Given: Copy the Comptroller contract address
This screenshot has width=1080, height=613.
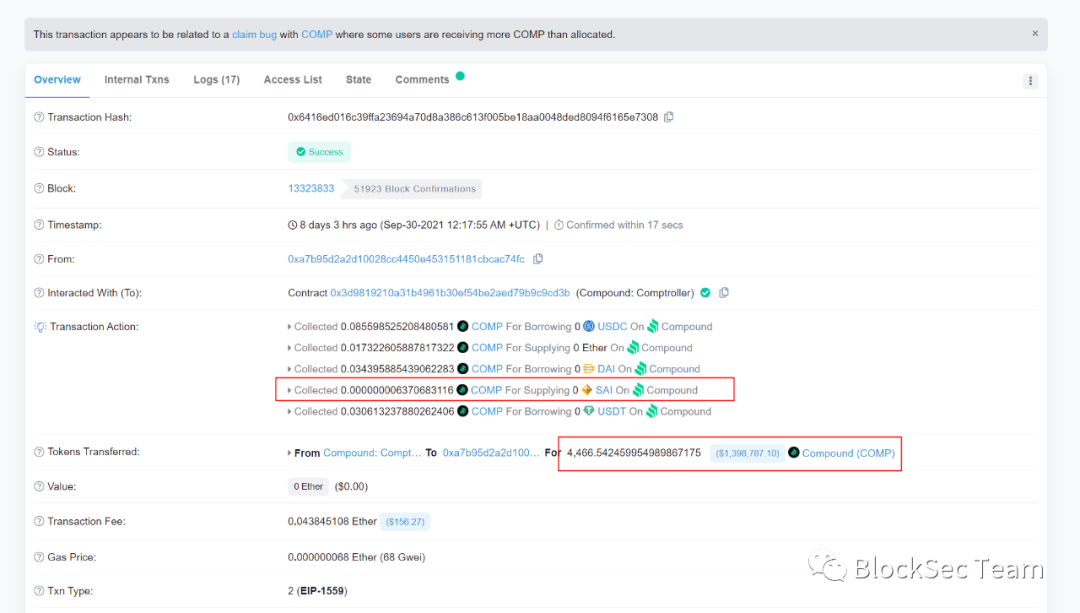Looking at the screenshot, I should [724, 293].
